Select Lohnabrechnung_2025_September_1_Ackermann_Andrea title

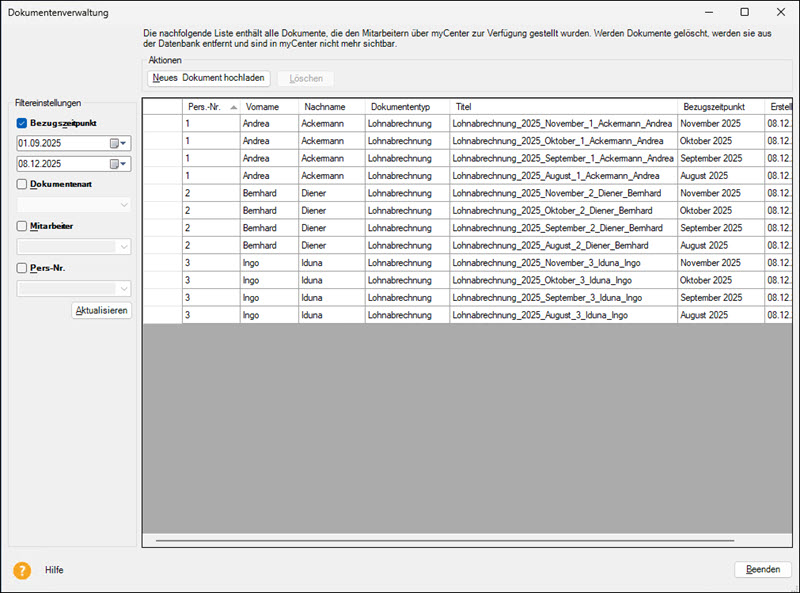click(563, 158)
